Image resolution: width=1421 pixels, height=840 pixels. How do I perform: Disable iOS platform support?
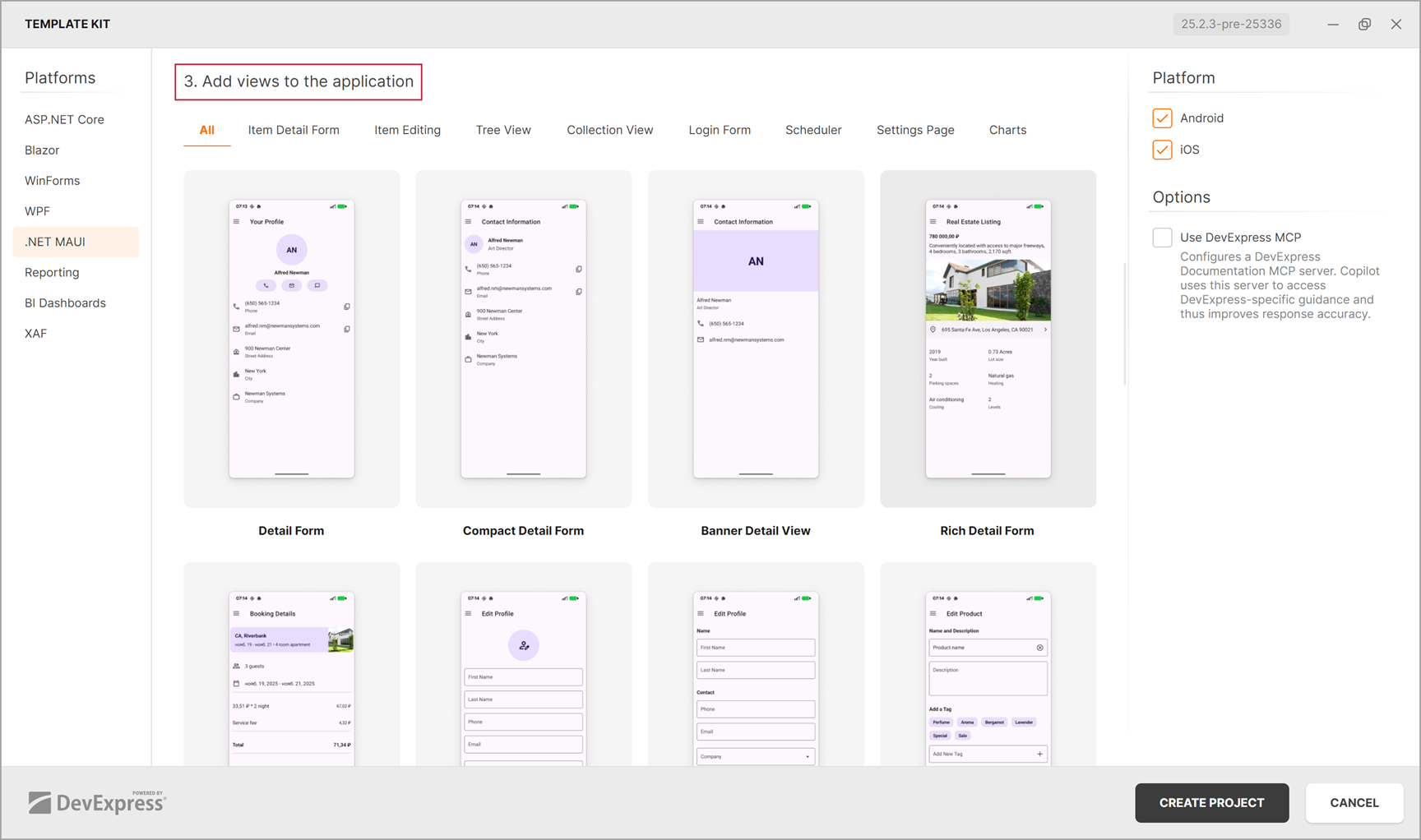[1162, 150]
